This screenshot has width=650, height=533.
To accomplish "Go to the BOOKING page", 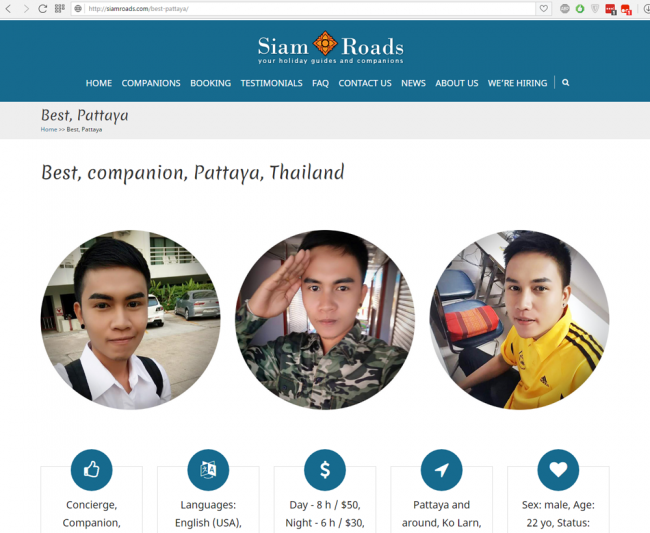I will pyautogui.click(x=211, y=83).
